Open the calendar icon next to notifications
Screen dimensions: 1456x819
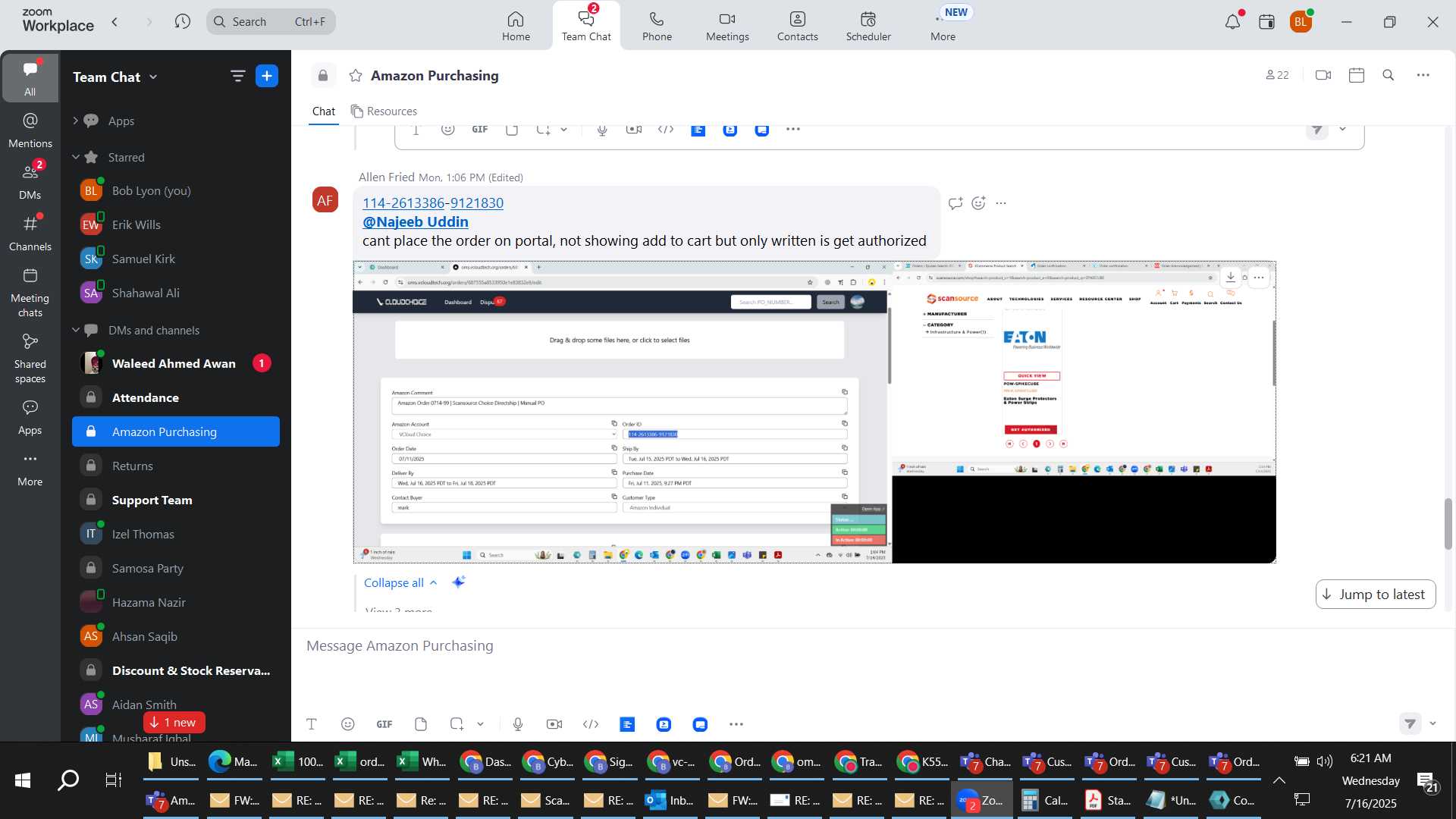[x=1266, y=21]
